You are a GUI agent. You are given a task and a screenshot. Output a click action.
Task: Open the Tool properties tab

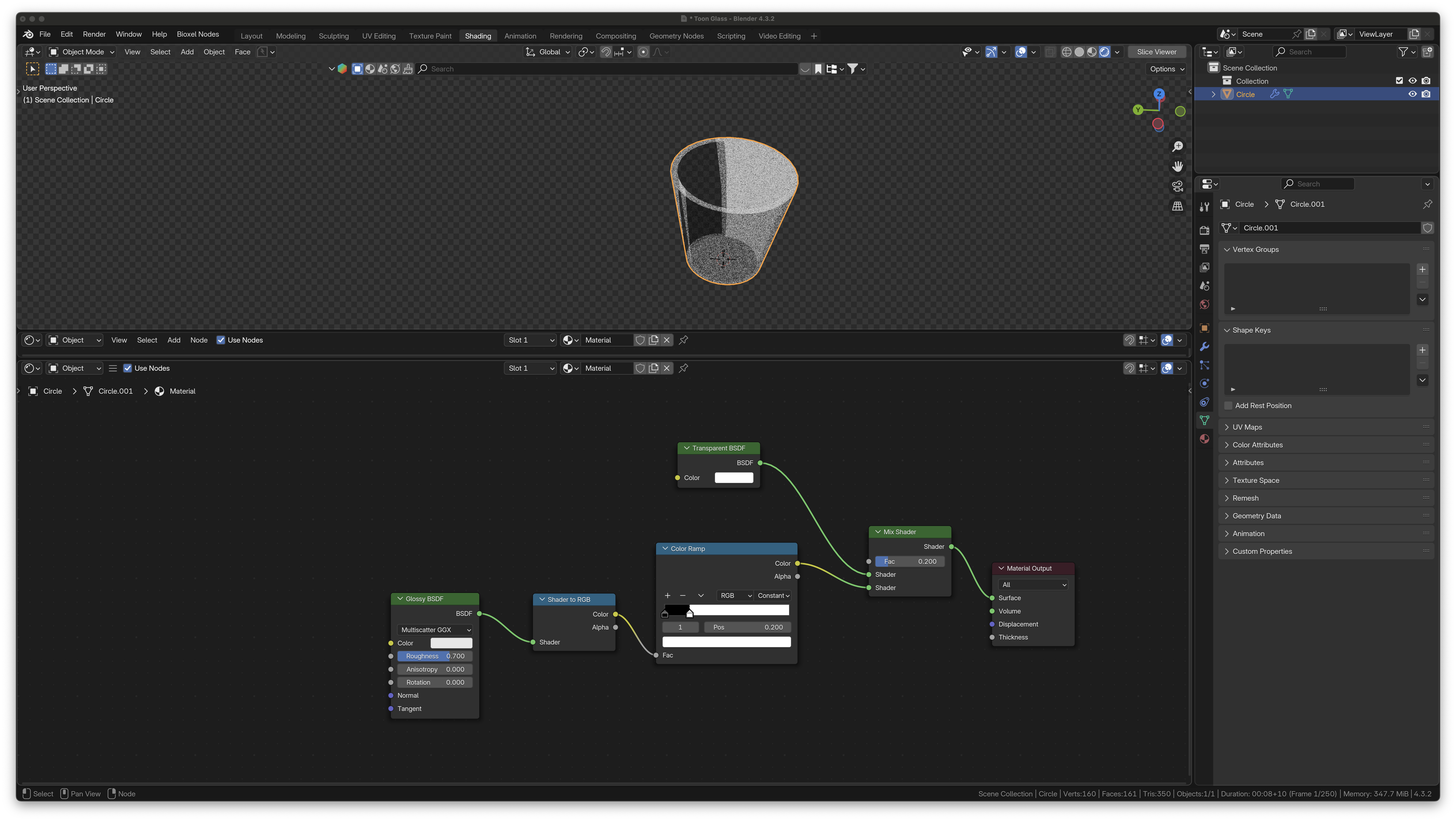point(1204,207)
